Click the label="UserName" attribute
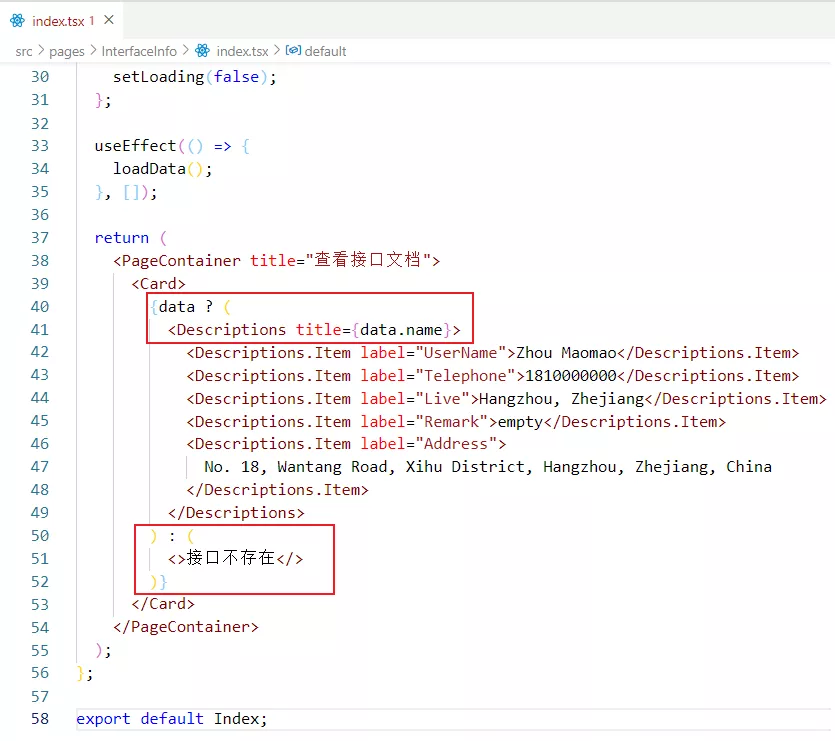 (433, 353)
